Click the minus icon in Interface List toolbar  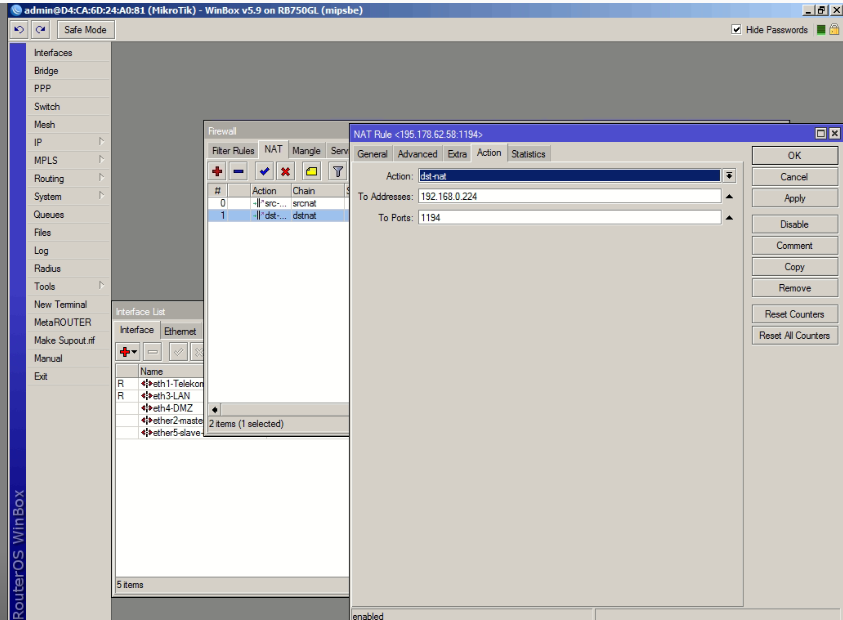click(153, 352)
